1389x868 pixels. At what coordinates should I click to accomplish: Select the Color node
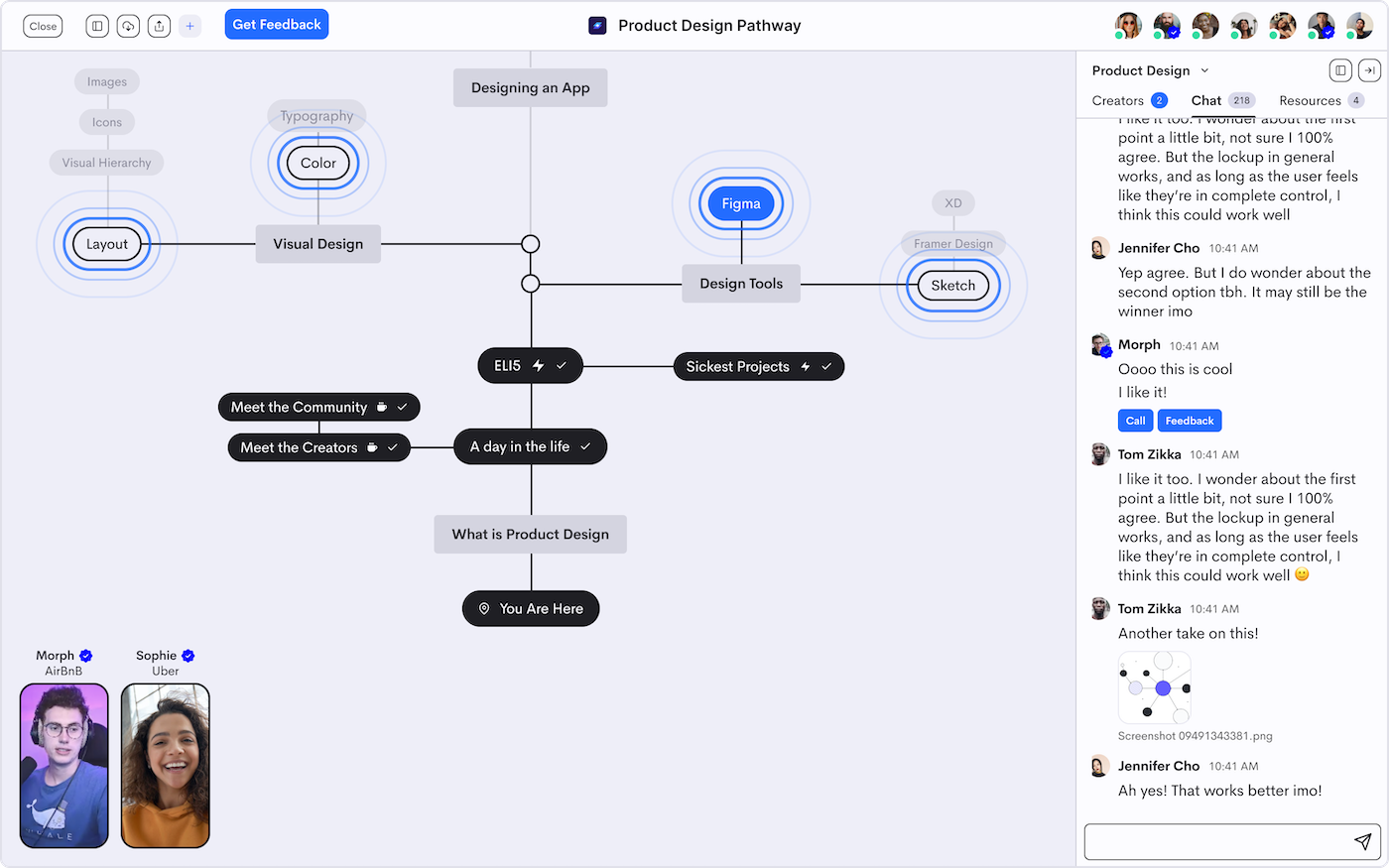318,163
